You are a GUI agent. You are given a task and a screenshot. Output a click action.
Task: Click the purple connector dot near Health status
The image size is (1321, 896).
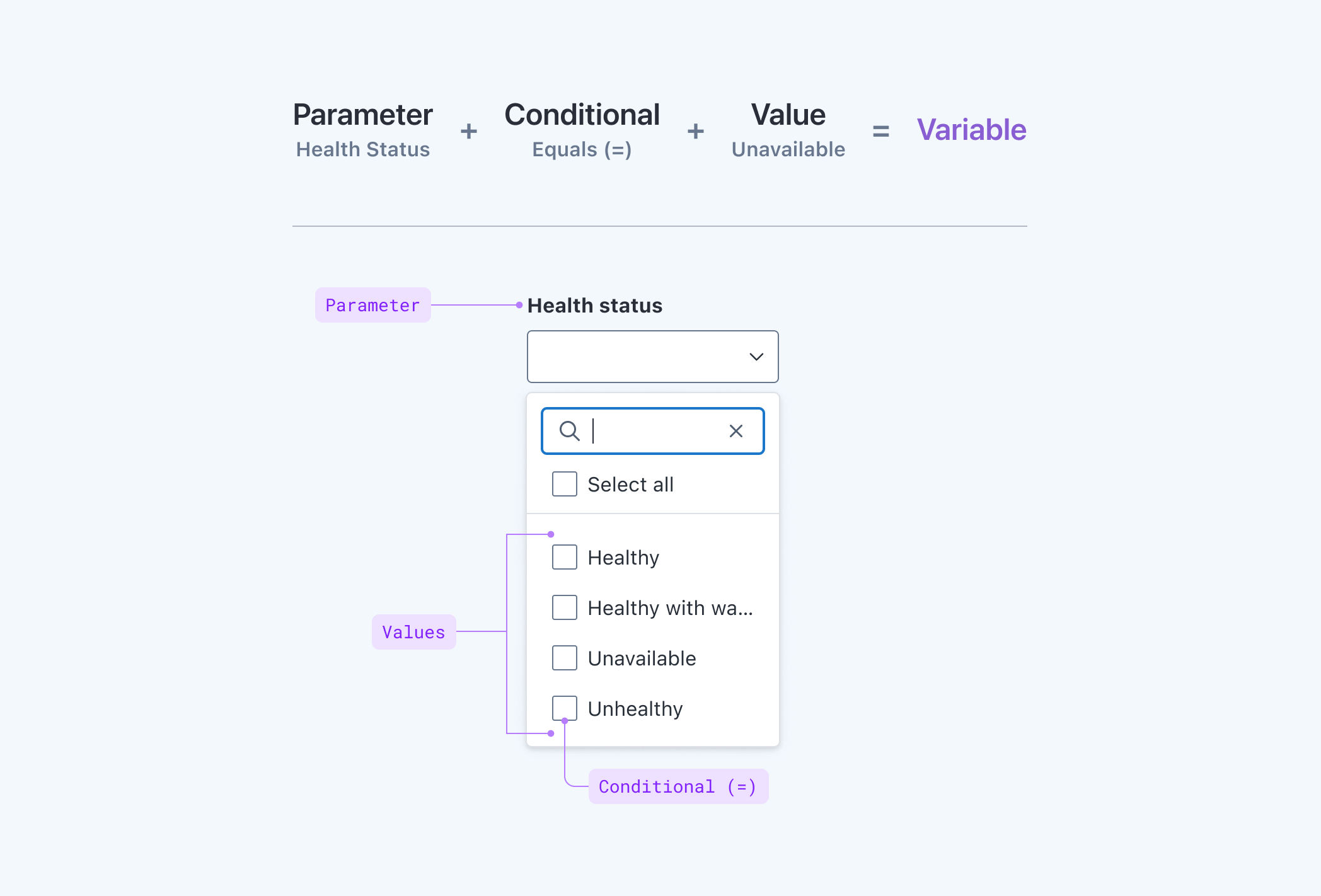point(518,305)
